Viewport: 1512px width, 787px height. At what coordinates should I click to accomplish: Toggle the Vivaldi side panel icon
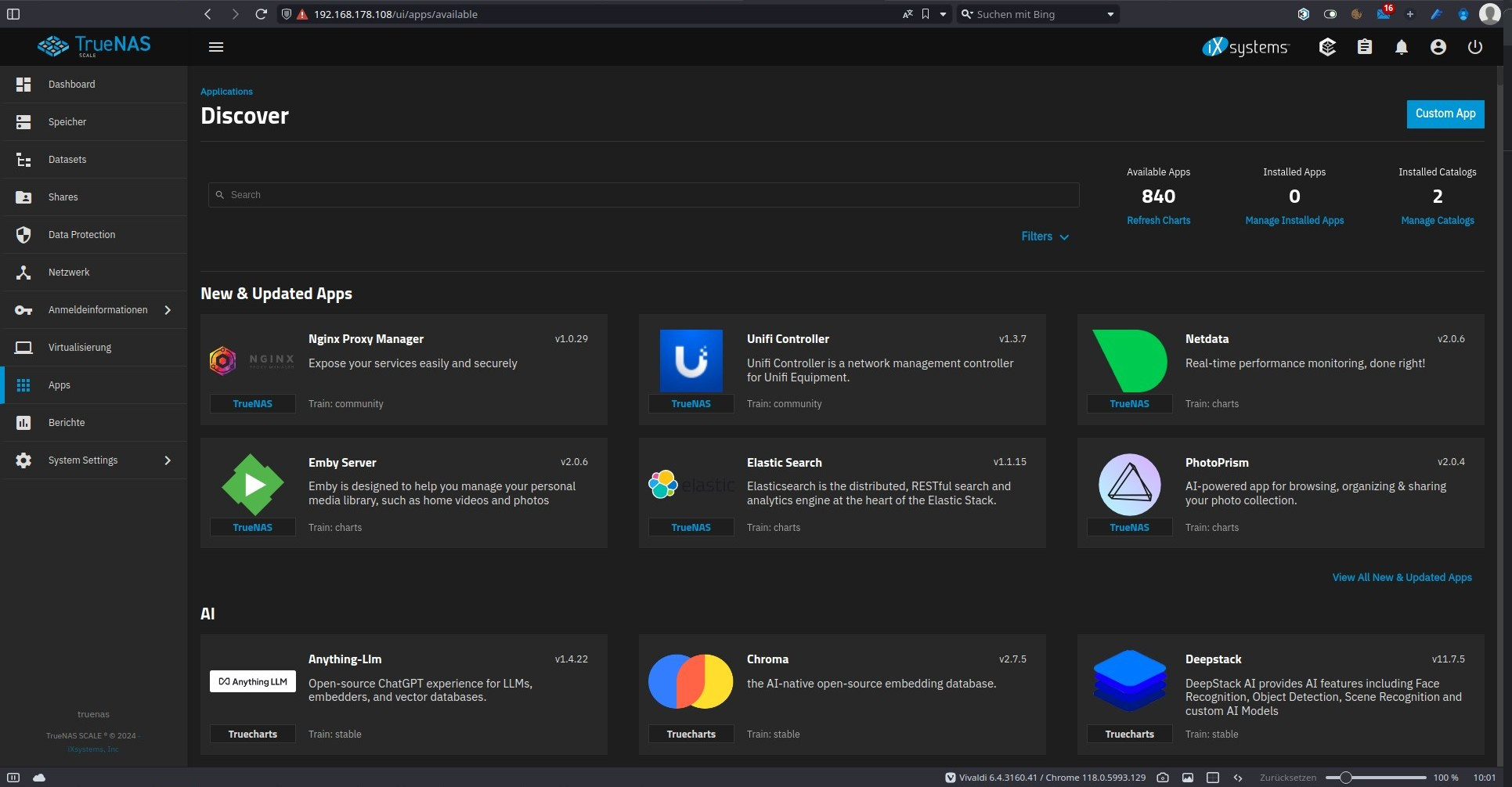point(13,14)
